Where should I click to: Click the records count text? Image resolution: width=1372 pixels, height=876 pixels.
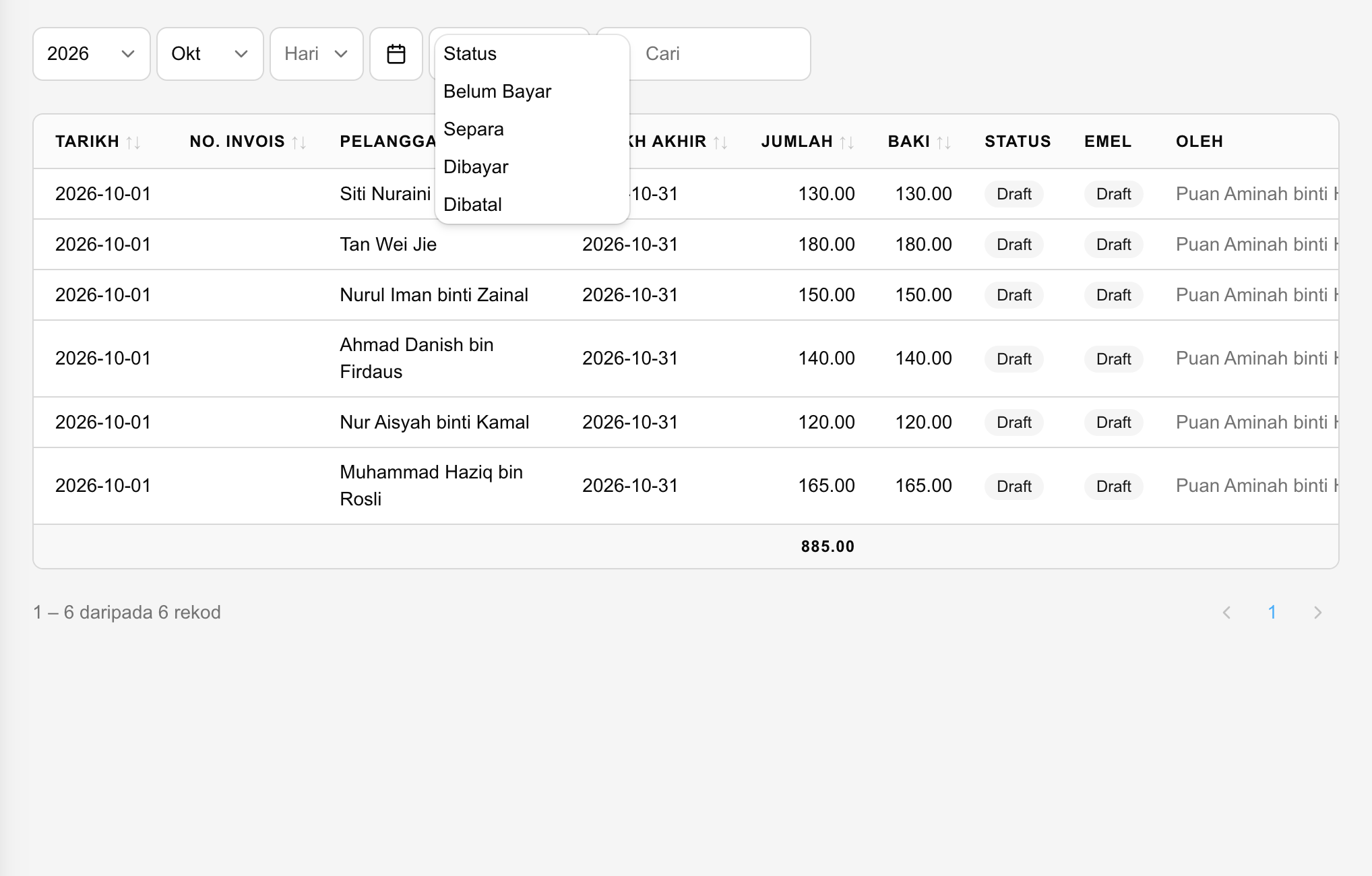[127, 613]
